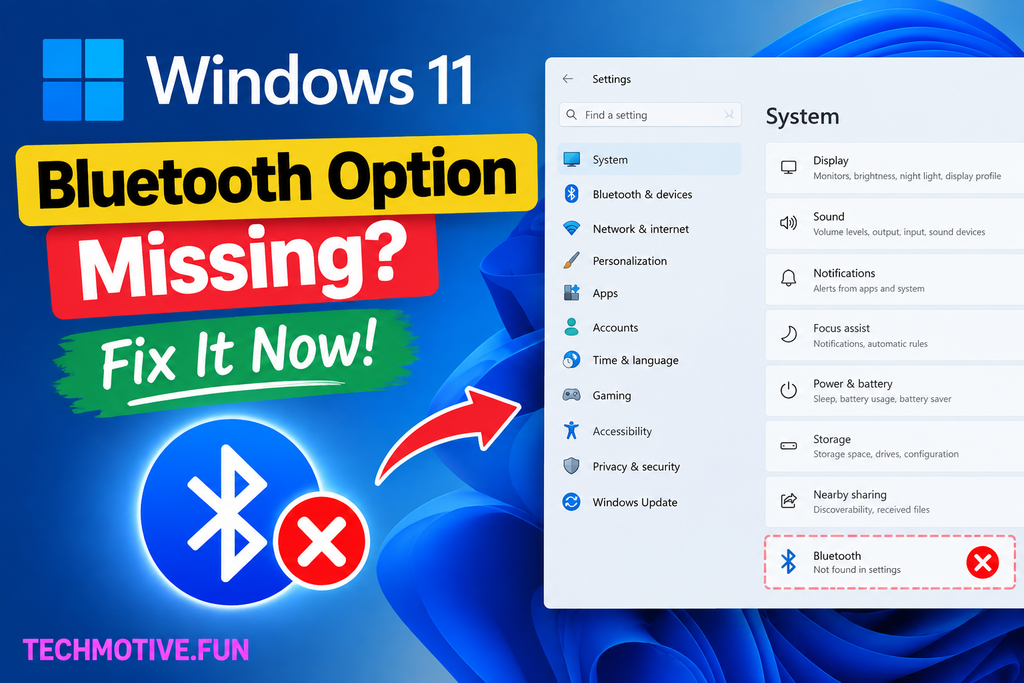The width and height of the screenshot is (1024, 683).
Task: Click the Focus assist moon icon
Action: 789,335
